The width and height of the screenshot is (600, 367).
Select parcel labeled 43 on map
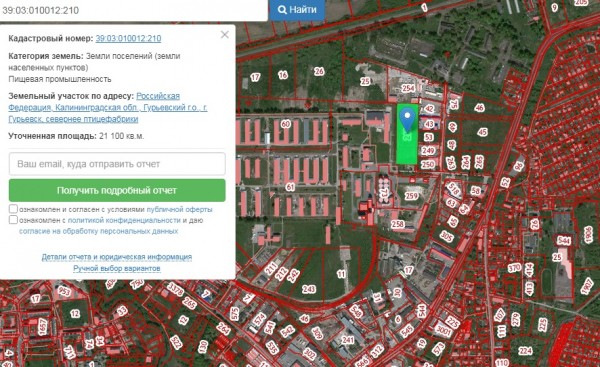point(429,124)
